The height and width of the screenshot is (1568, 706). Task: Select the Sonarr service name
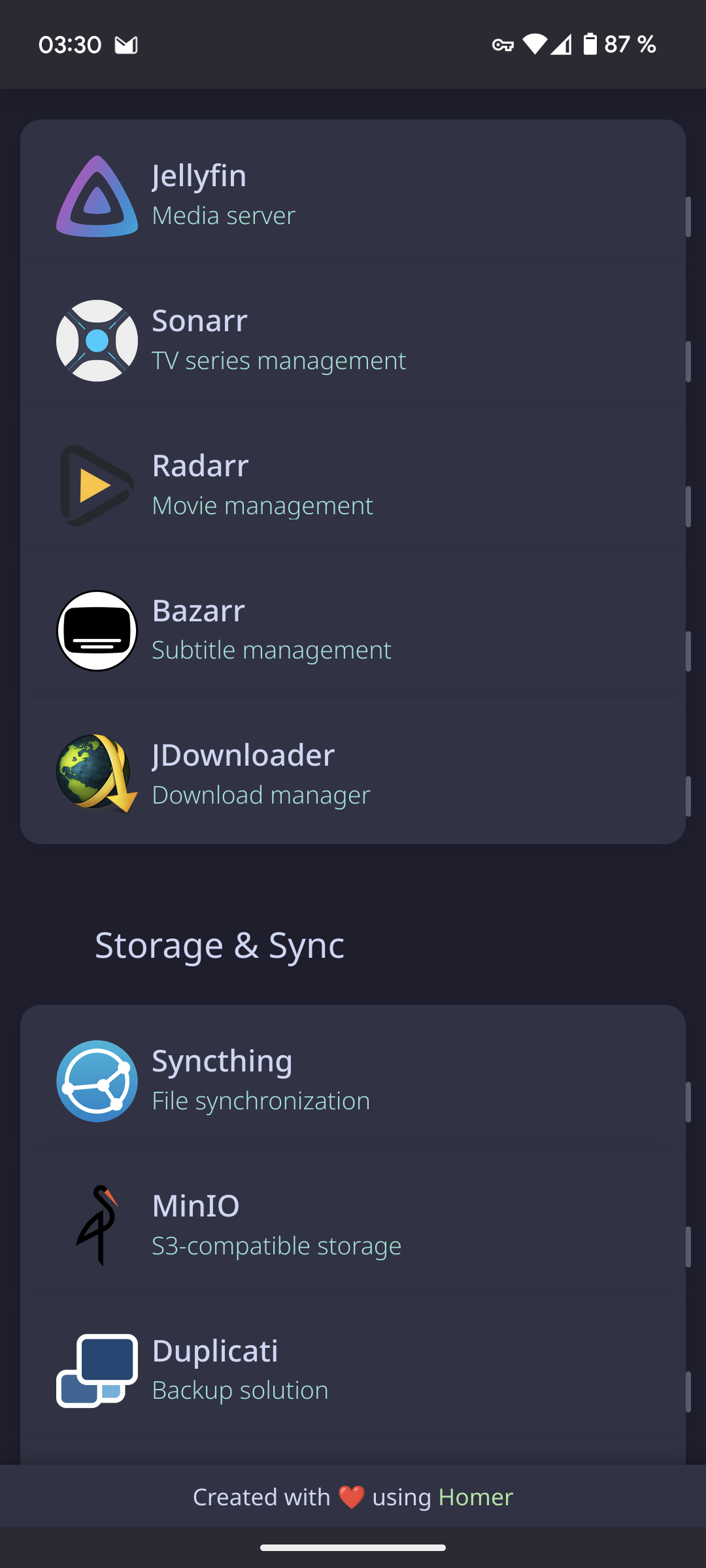pyautogui.click(x=199, y=321)
